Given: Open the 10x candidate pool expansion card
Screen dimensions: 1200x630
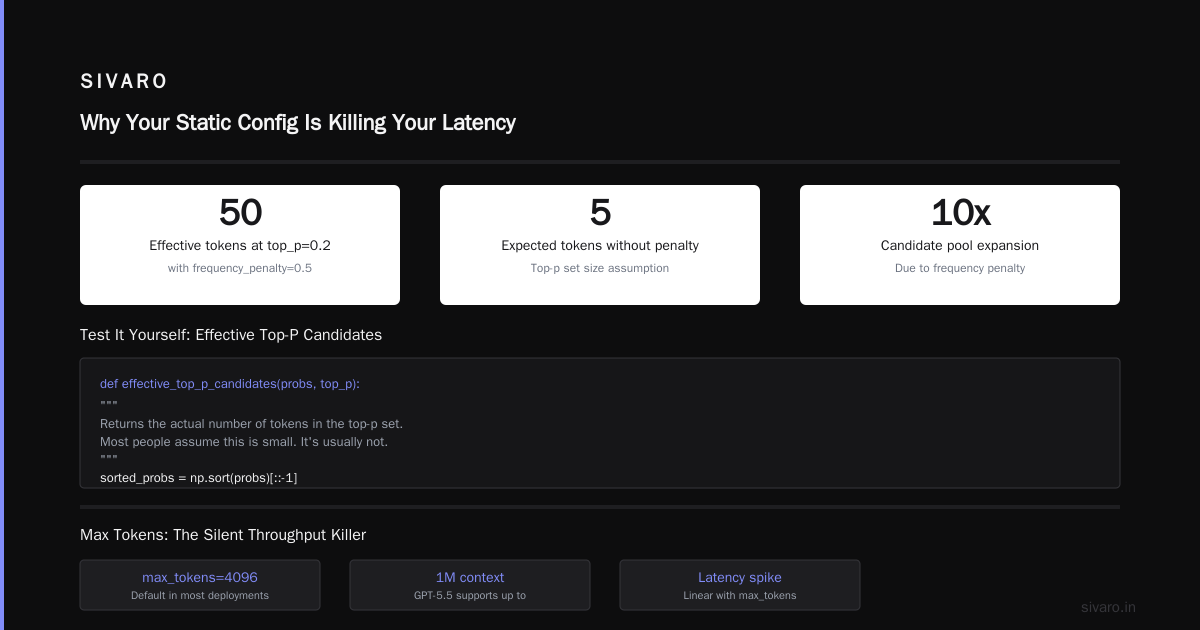Looking at the screenshot, I should click(x=960, y=245).
